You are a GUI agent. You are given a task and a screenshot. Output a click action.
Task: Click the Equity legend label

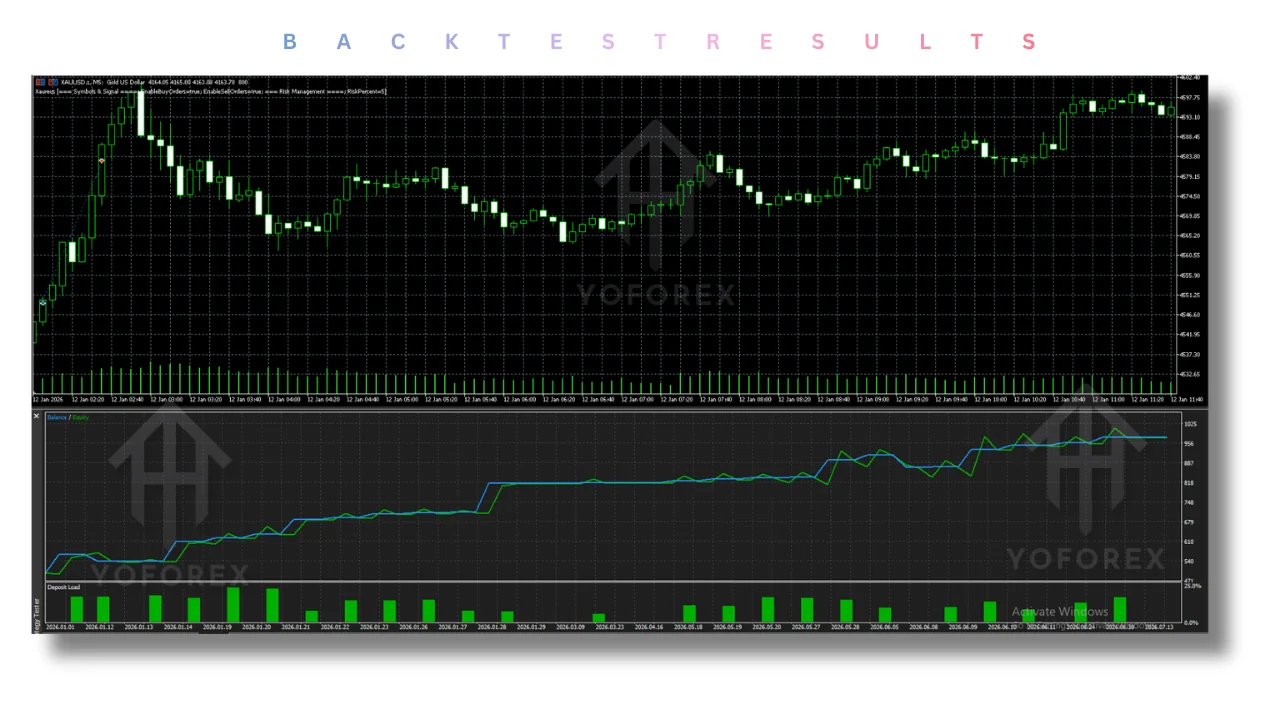(x=80, y=417)
